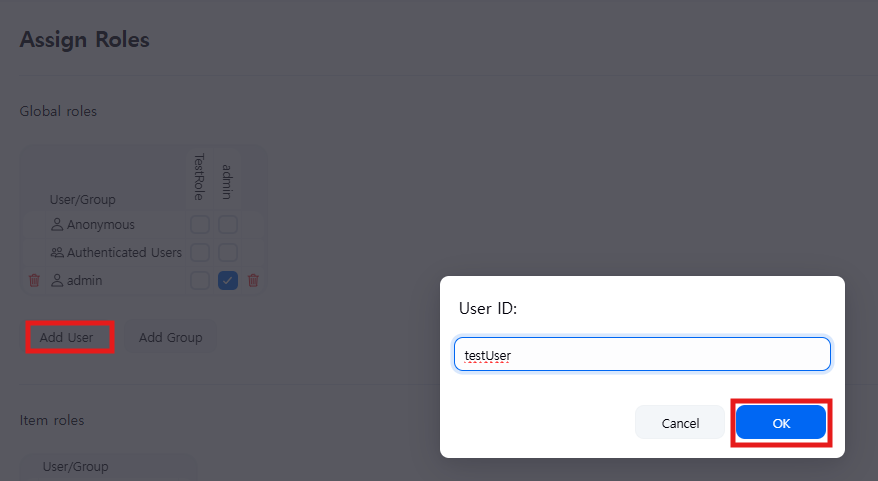The image size is (878, 481).
Task: Uncheck admin role for admin user
Action: [228, 281]
